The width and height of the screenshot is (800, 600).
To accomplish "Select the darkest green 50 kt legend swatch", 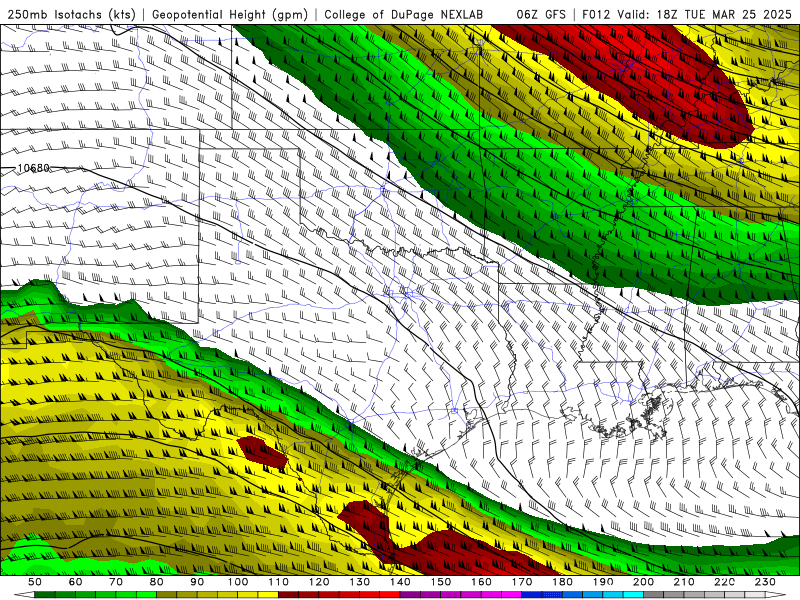I will (44, 595).
